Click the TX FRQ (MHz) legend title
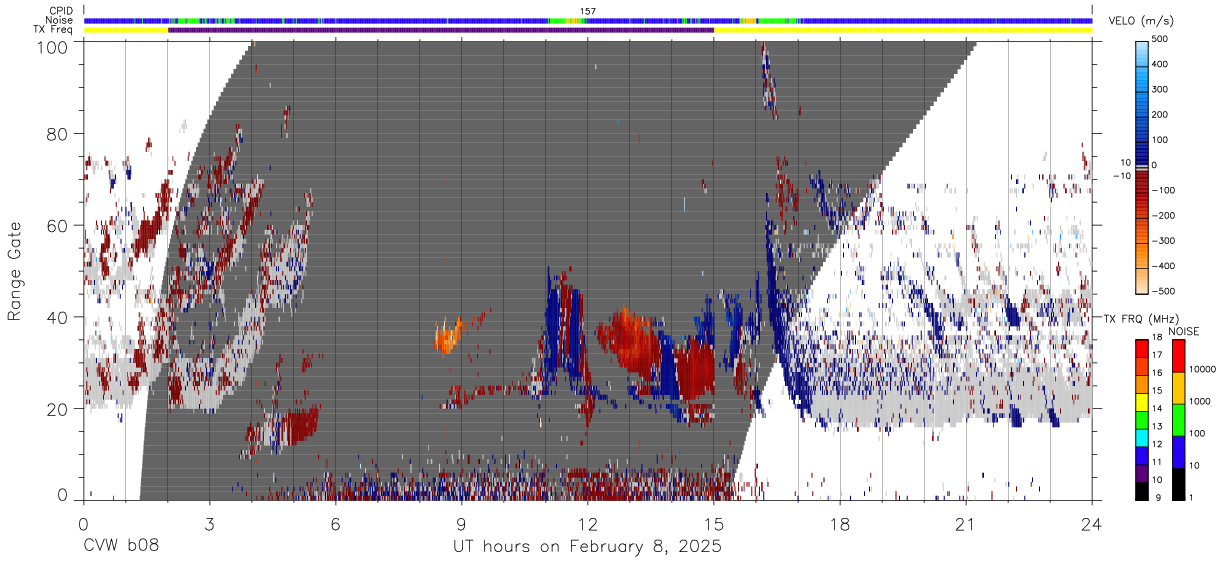Viewport: 1228px width, 567px height. 1140,319
